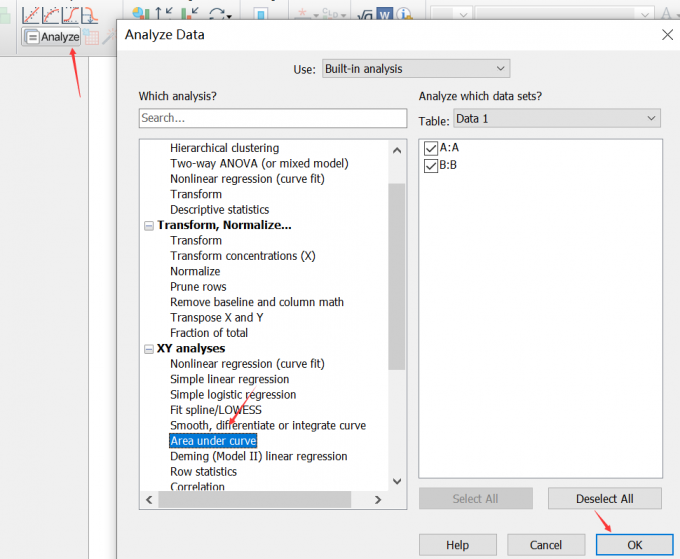680x559 pixels.
Task: Click the Deselect All button
Action: pyautogui.click(x=604, y=499)
